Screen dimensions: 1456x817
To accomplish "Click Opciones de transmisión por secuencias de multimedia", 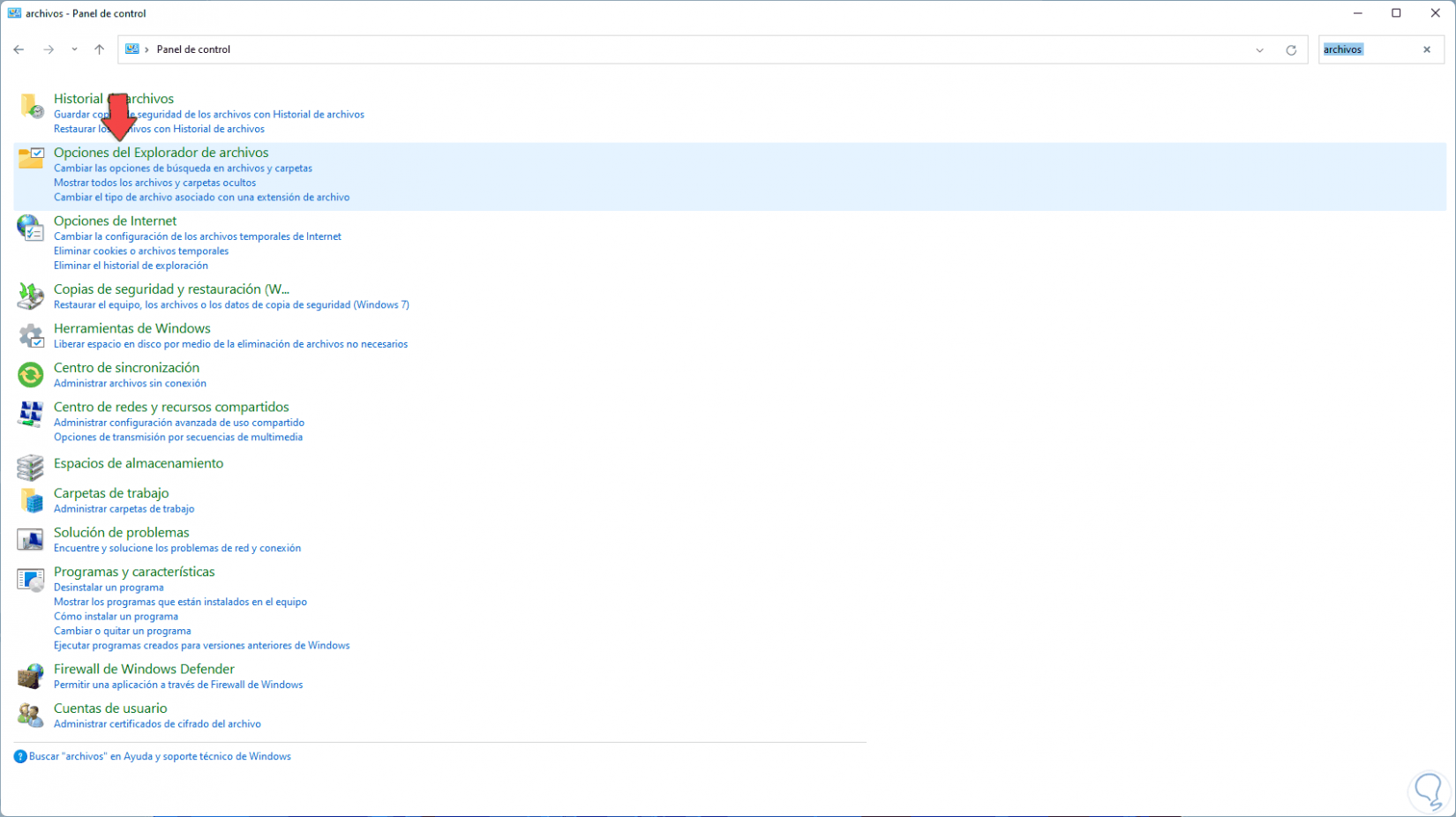I will point(178,438).
